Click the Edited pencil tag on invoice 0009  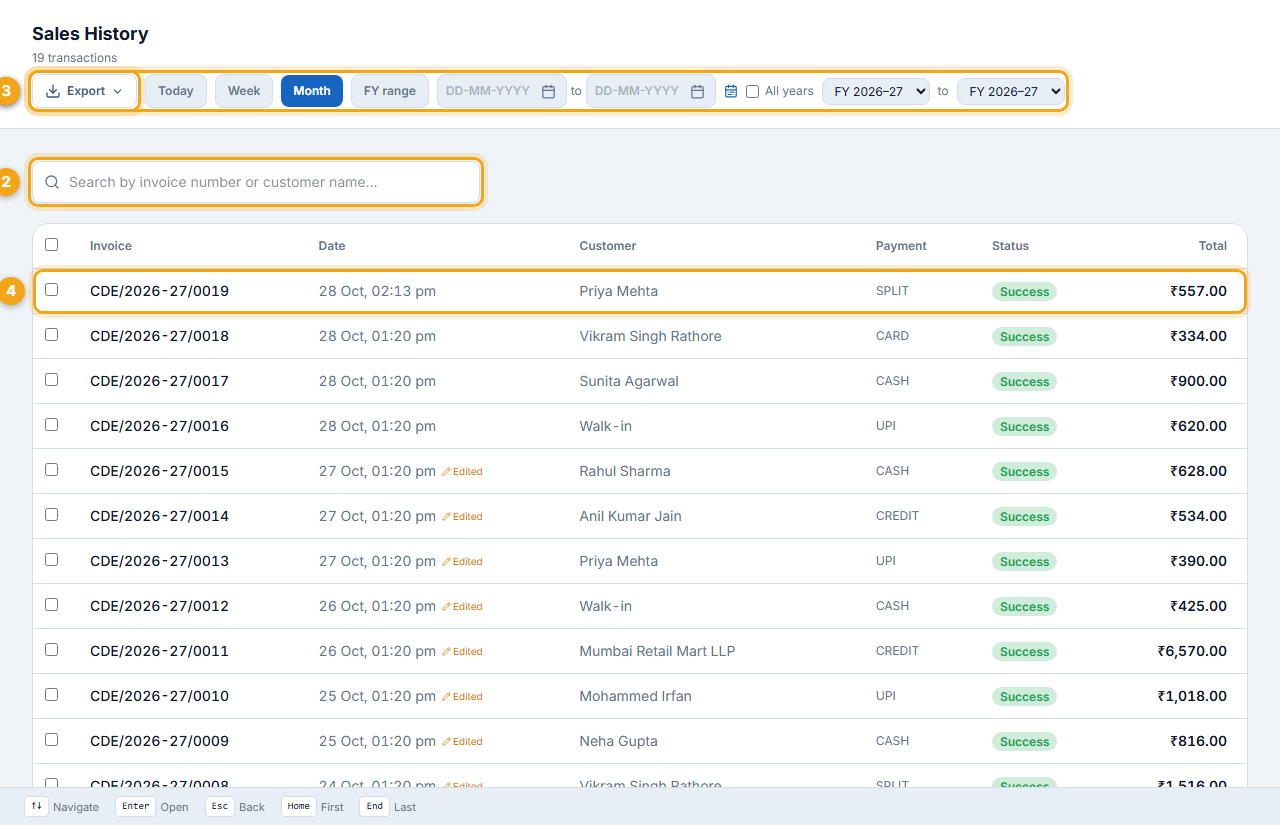462,742
